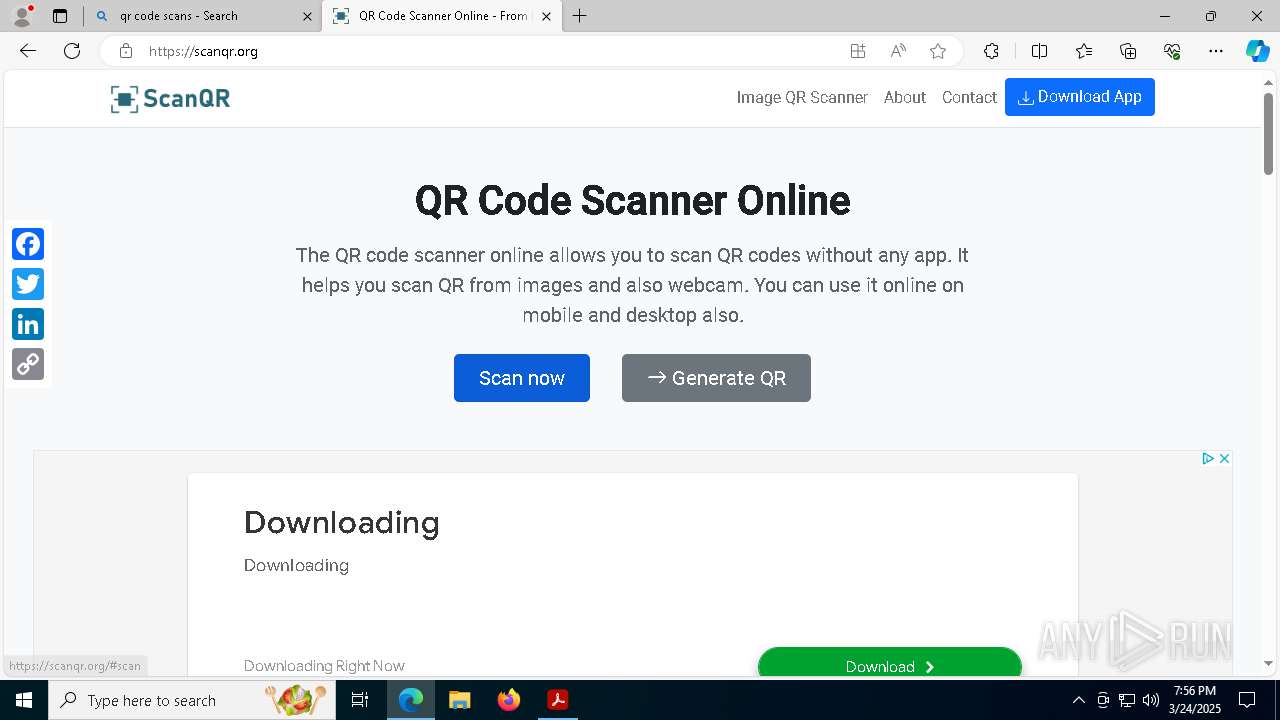1280x720 pixels.
Task: Share page via Facebook sidebar icon
Action: [x=28, y=244]
